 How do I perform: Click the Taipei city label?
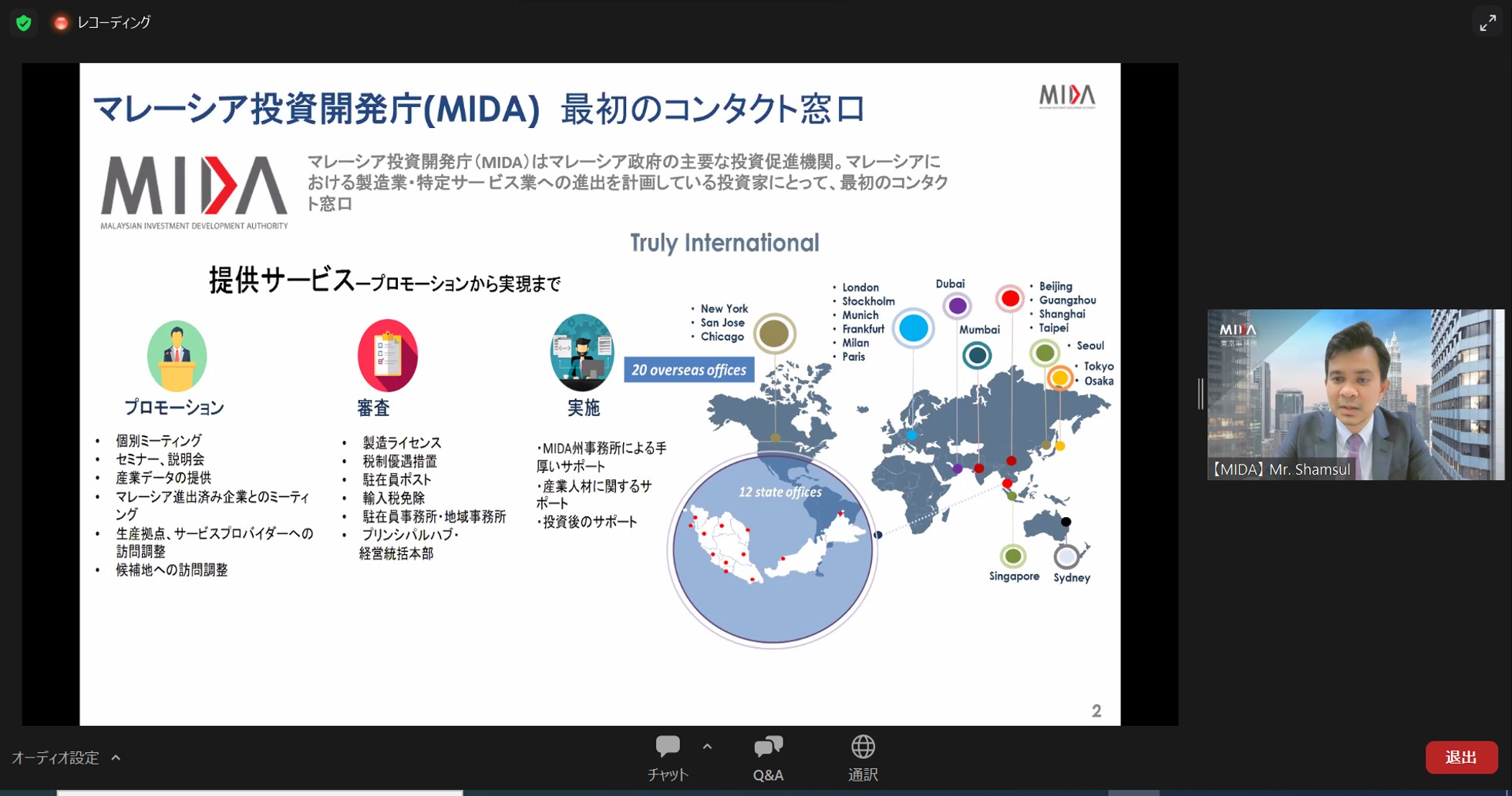click(x=1053, y=328)
